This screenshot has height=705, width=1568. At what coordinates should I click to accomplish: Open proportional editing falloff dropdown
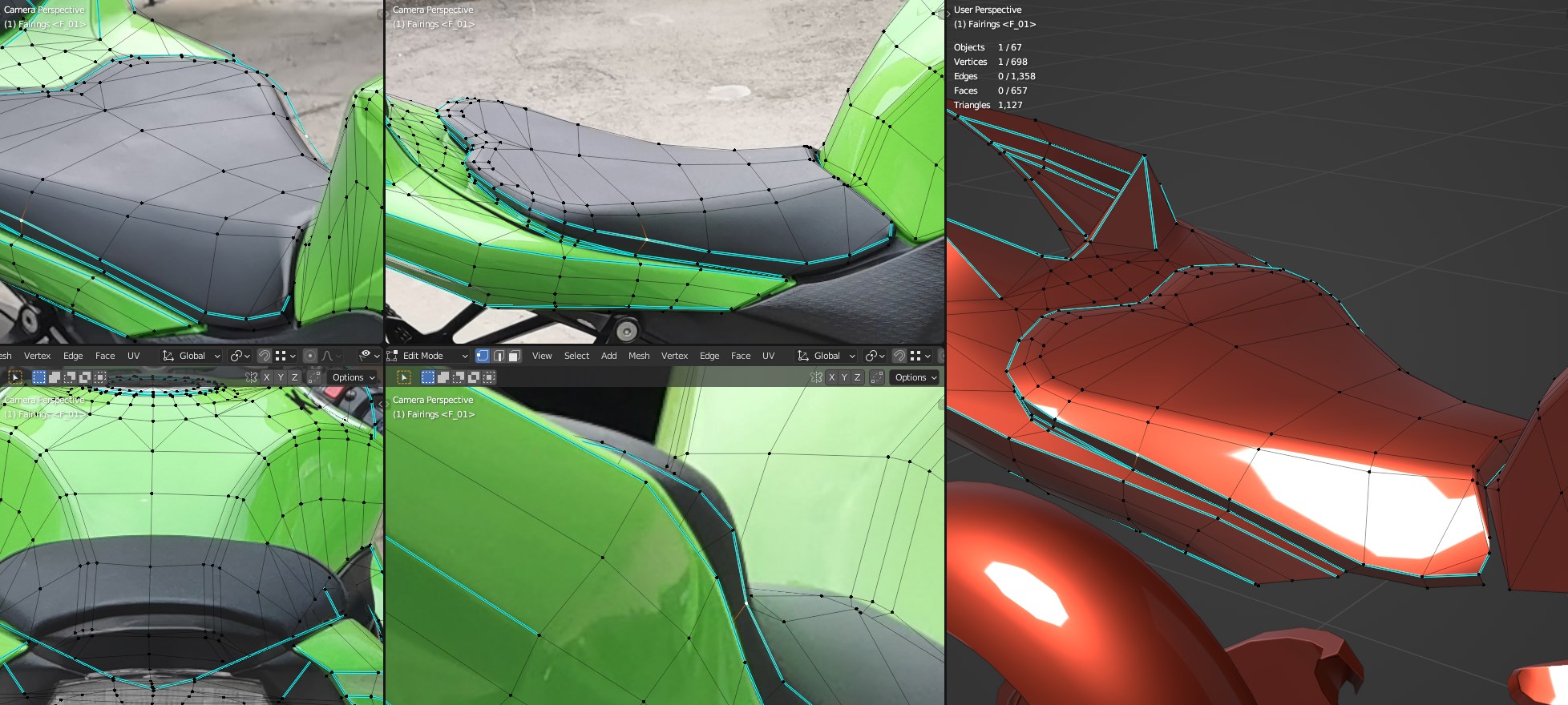(332, 356)
